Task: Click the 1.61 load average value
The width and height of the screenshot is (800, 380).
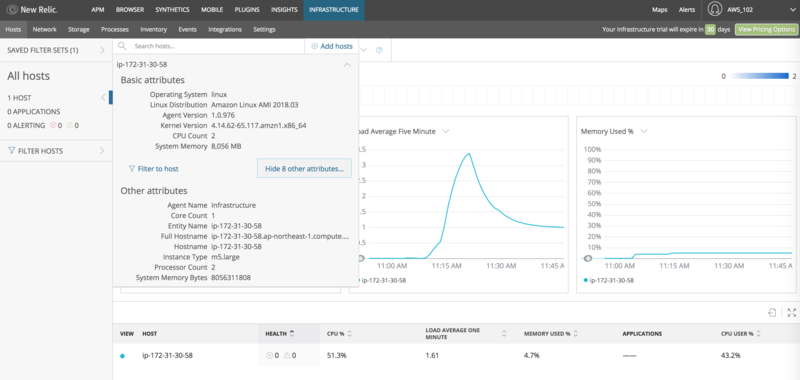Action: pyautogui.click(x=432, y=356)
